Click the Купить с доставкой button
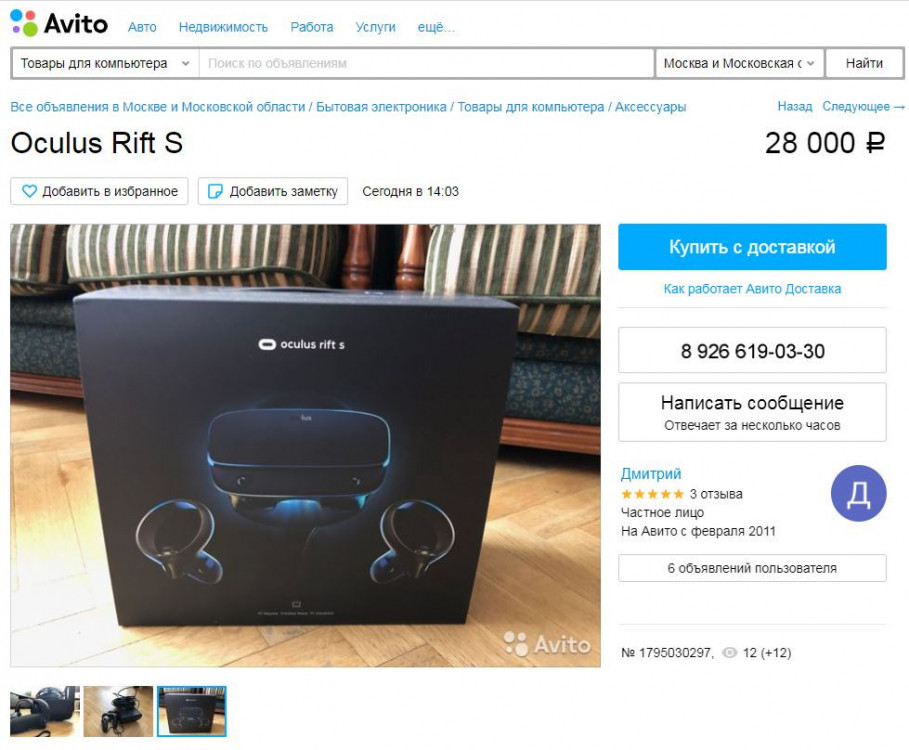The width and height of the screenshot is (909, 750). 752,247
